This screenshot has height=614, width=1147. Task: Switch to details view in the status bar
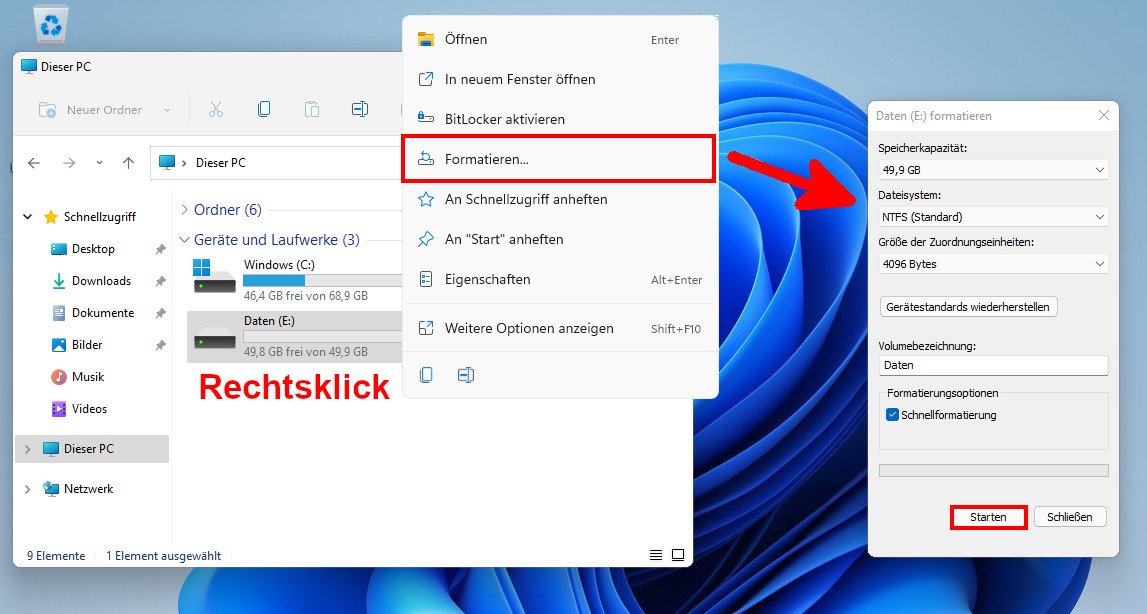click(x=656, y=554)
